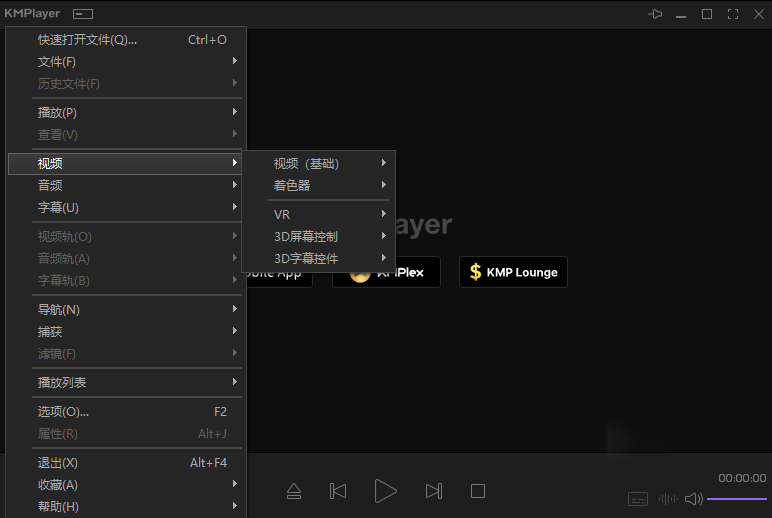
Task: Switch to compact mode icon beside KMPlayer title
Action: pos(83,14)
